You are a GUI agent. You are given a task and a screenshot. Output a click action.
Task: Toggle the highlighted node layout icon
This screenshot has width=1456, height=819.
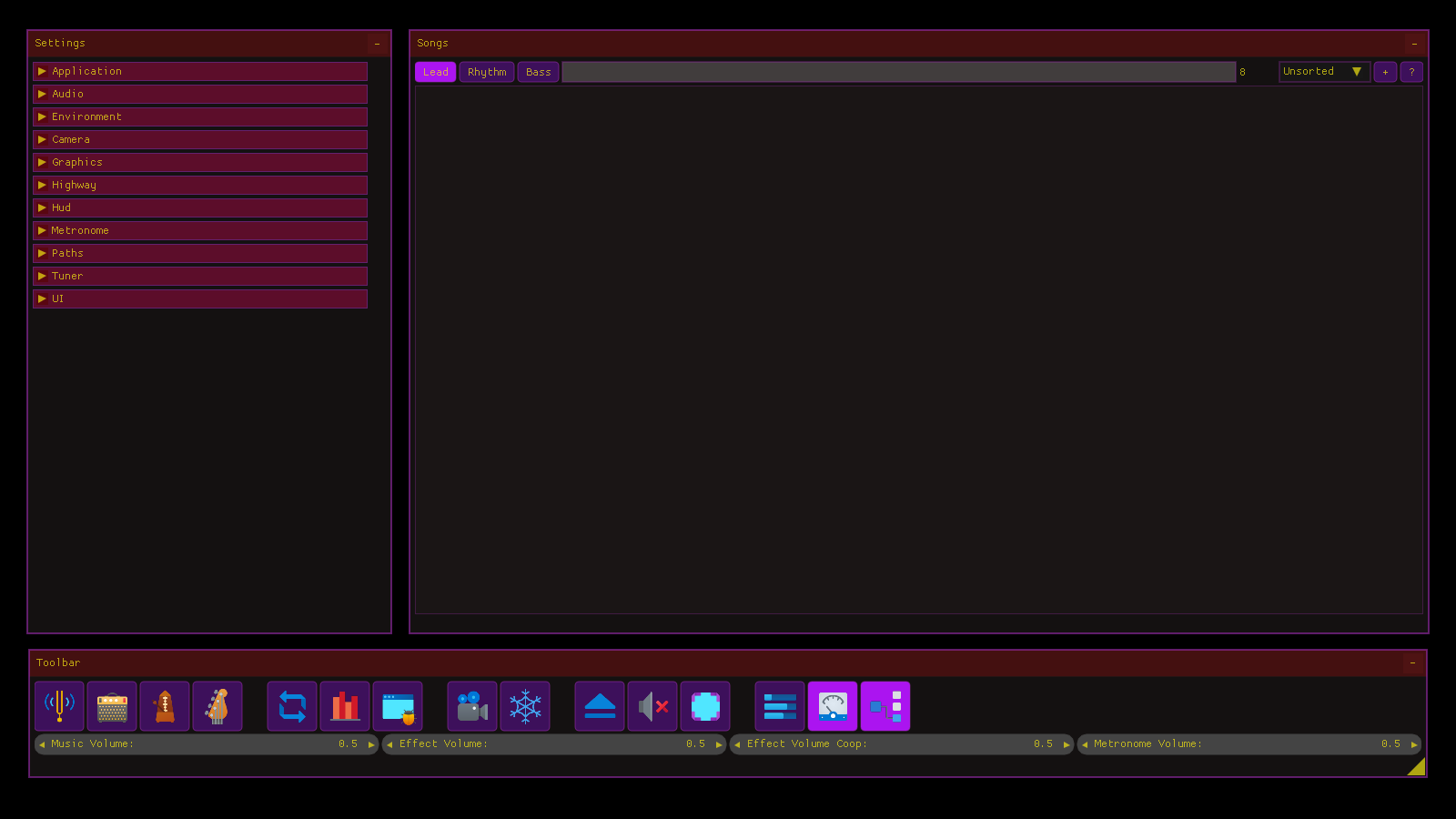click(885, 706)
